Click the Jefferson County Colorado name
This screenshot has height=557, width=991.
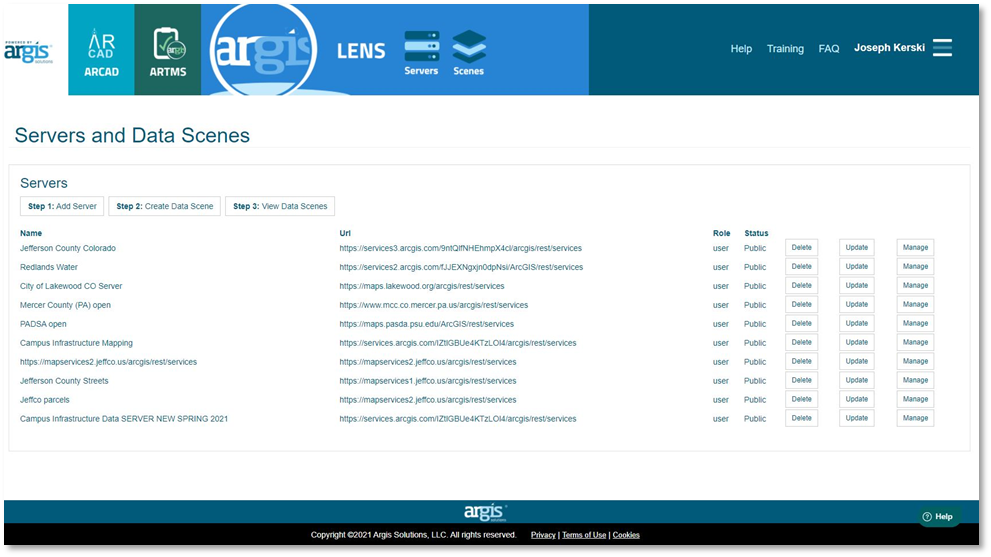point(68,248)
